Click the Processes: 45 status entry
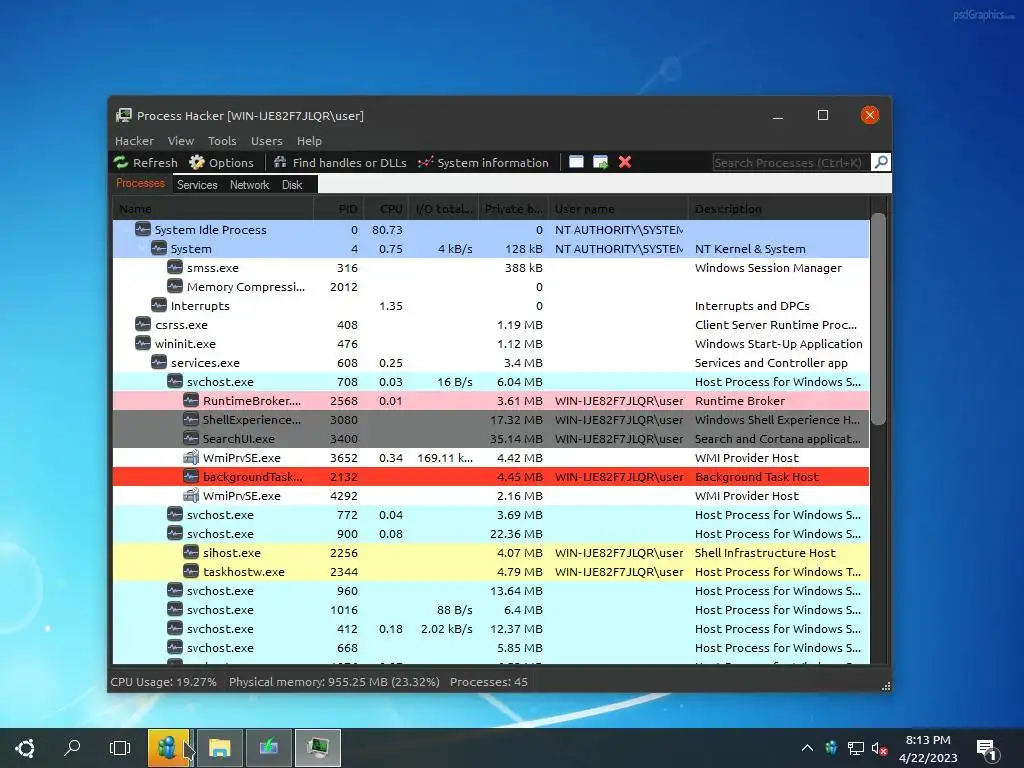This screenshot has width=1024, height=768. pyautogui.click(x=488, y=682)
